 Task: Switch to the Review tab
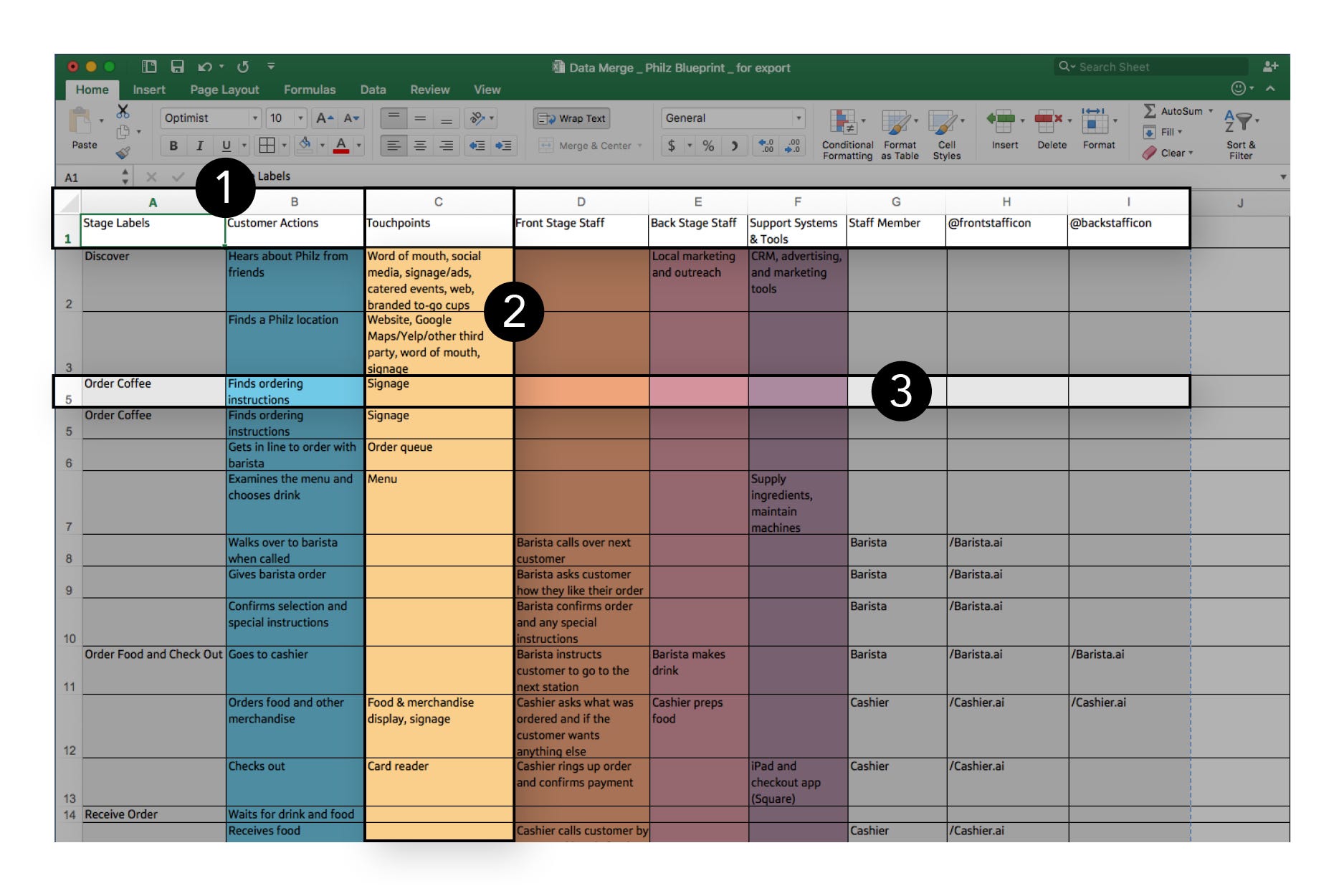tap(430, 90)
